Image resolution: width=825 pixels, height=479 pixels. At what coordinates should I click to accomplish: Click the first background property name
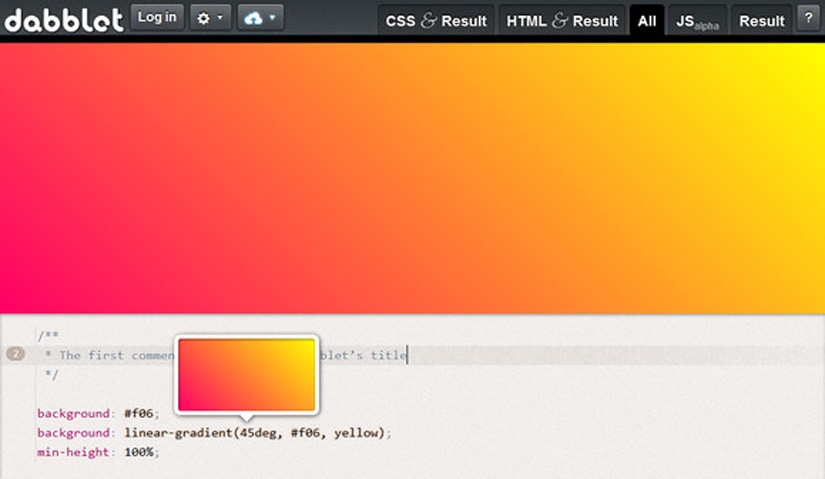(x=73, y=413)
